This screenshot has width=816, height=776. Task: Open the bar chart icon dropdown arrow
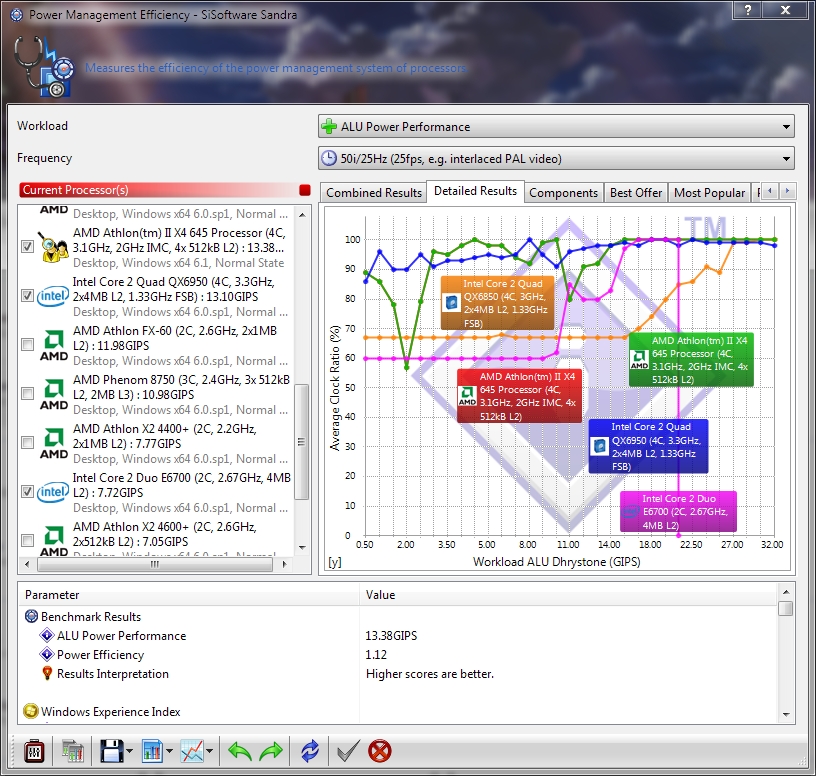click(170, 751)
